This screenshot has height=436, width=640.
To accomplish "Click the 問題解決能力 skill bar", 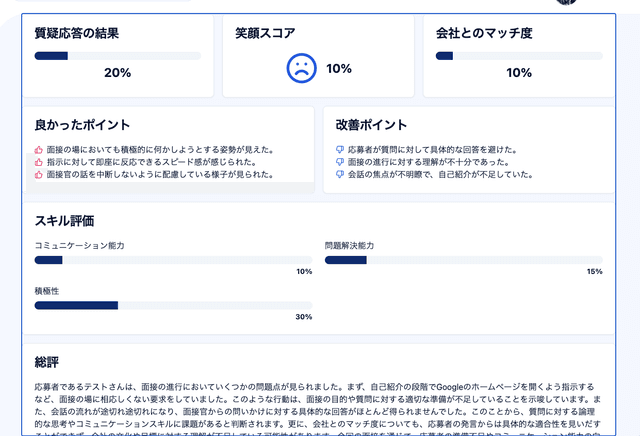I will point(463,260).
